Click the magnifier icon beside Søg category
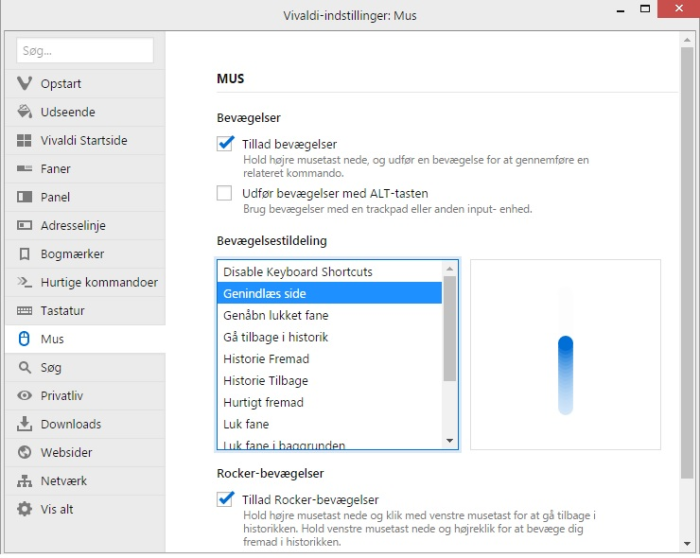Viewport: 700px width, 558px height. pyautogui.click(x=24, y=367)
